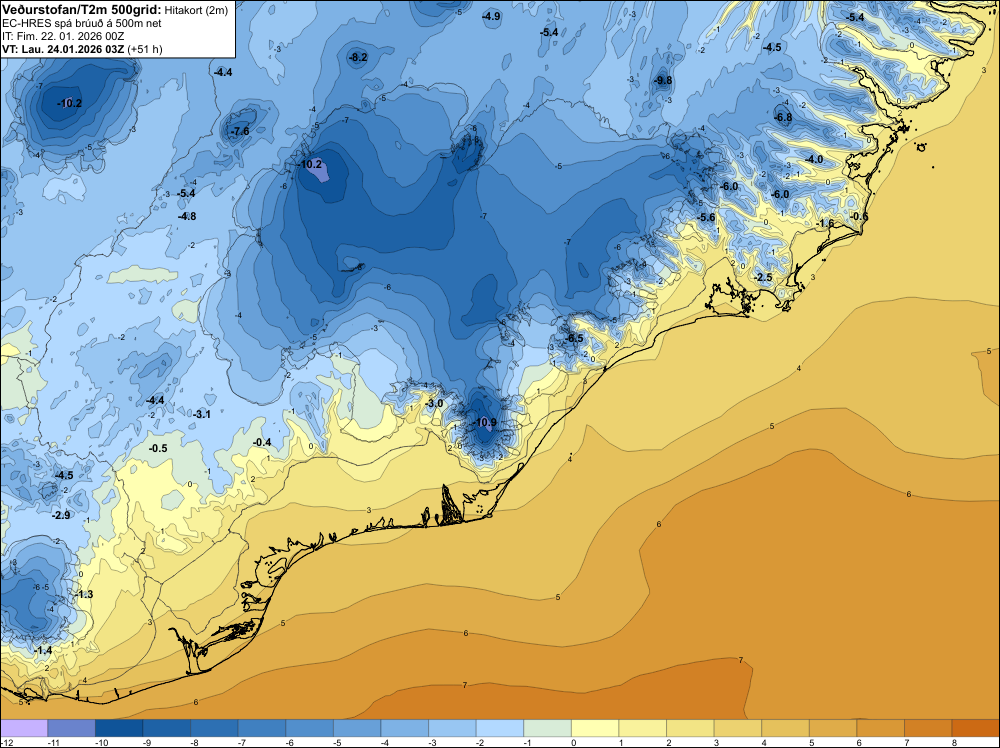Click the -4.9 temperature label

tap(491, 17)
